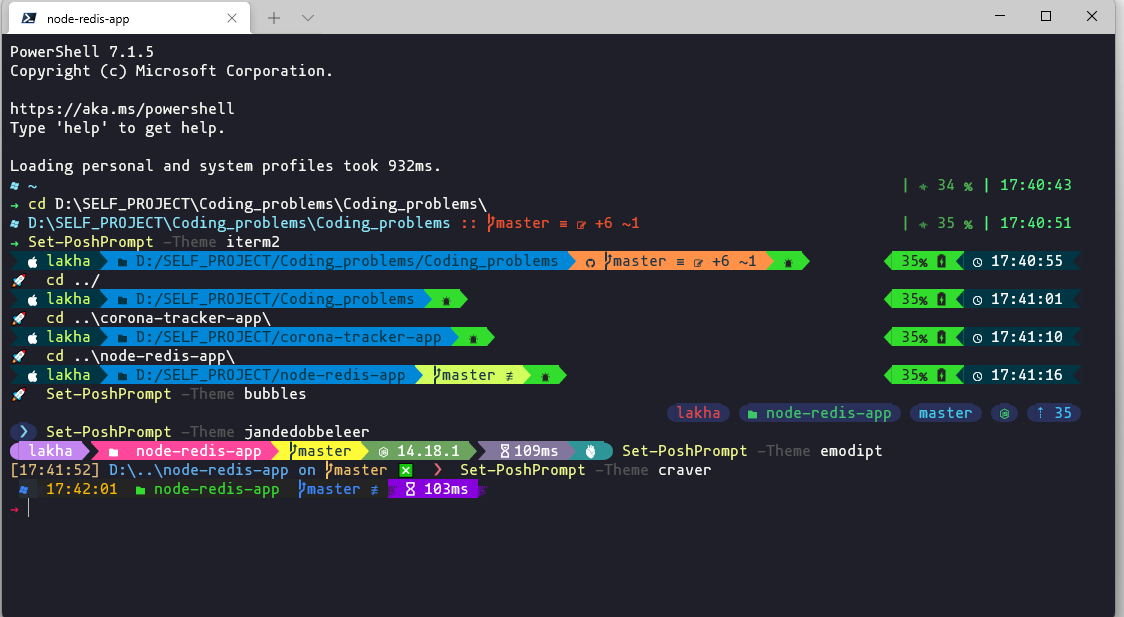Click the PowerShell icon on the node-redis-app tab
Image resolution: width=1124 pixels, height=617 pixels.
[27, 17]
